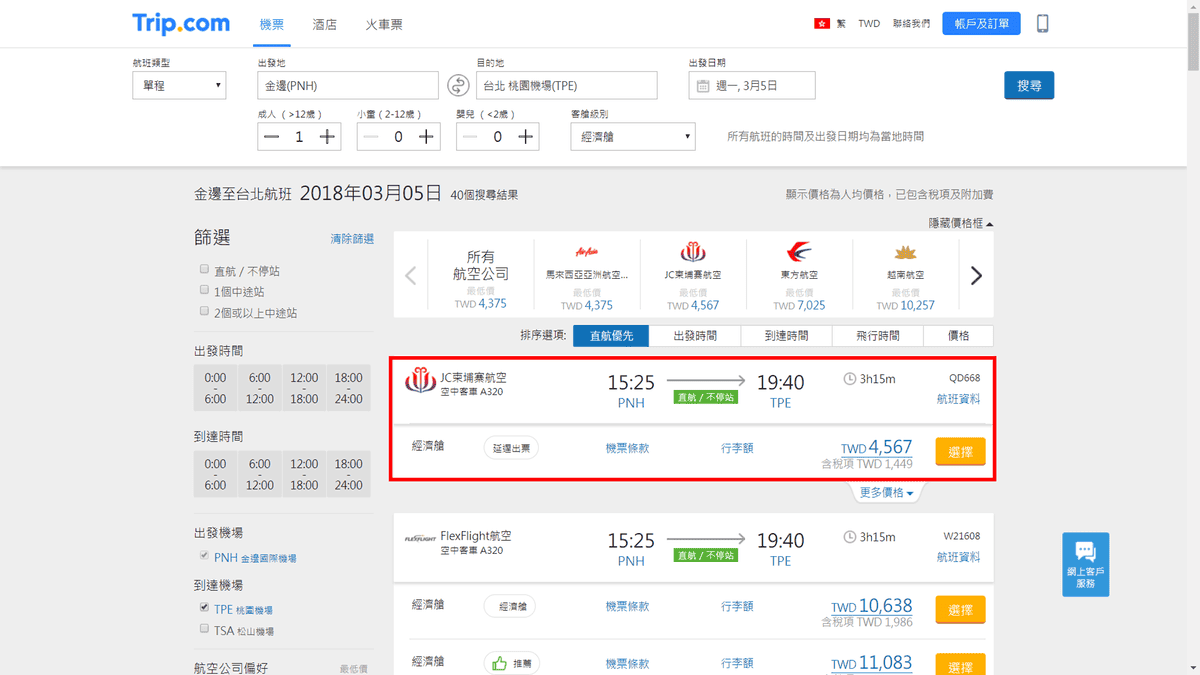1200x675 pixels.
Task: Sort results by 到達時間
Action: pyautogui.click(x=786, y=336)
